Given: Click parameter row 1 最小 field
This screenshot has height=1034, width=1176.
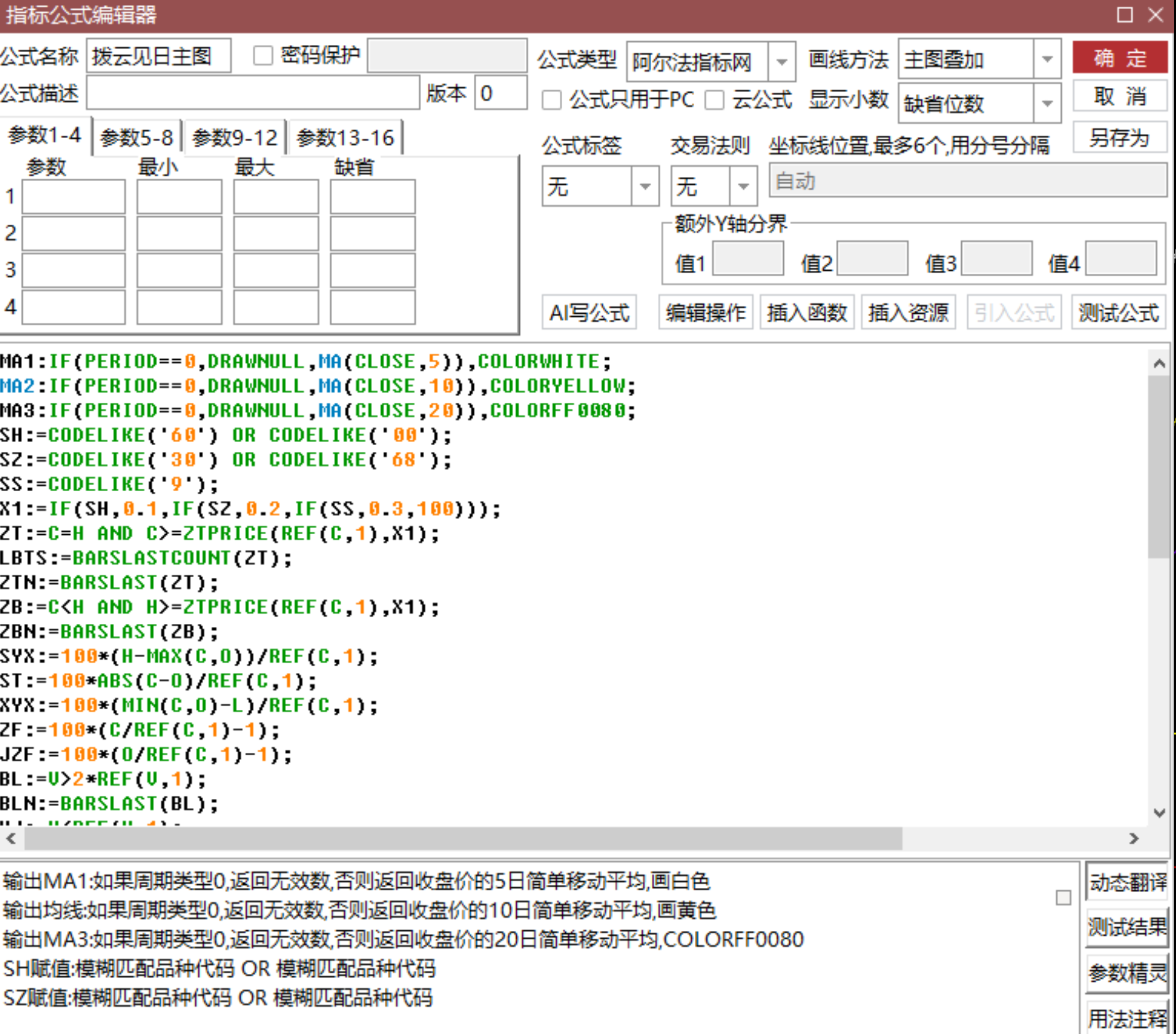Looking at the screenshot, I should (x=179, y=196).
